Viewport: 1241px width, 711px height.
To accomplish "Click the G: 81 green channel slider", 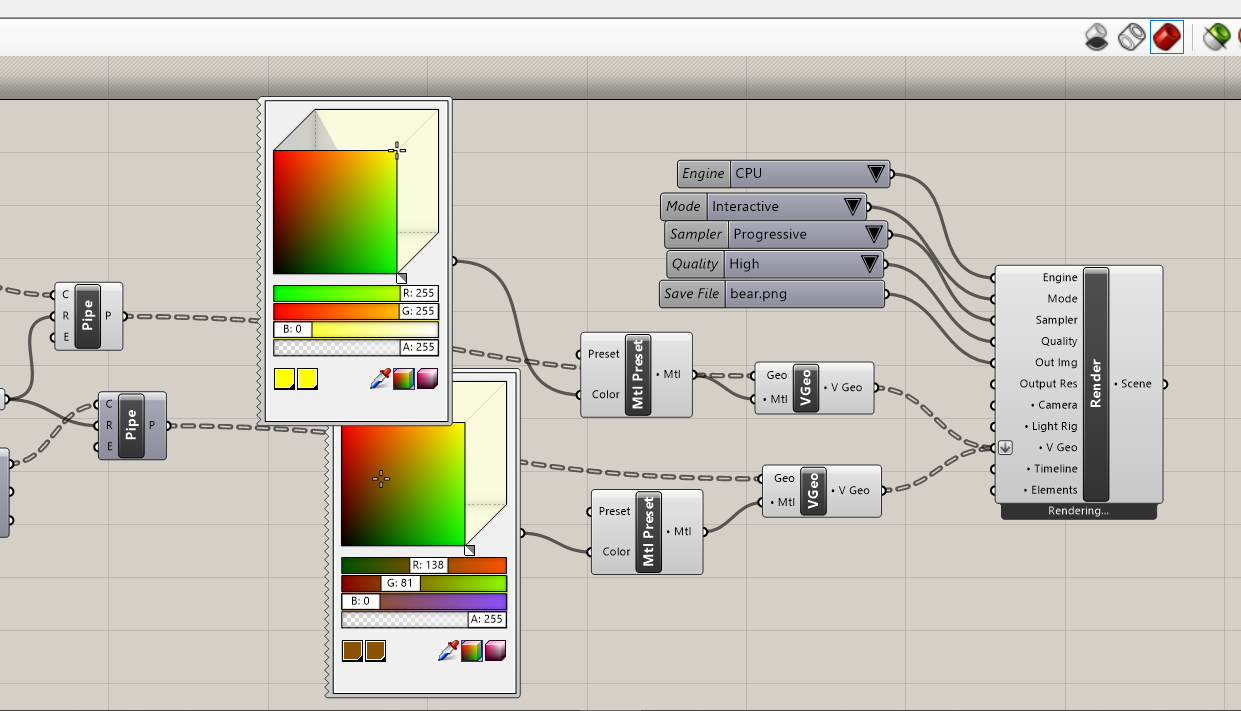I will click(x=423, y=583).
